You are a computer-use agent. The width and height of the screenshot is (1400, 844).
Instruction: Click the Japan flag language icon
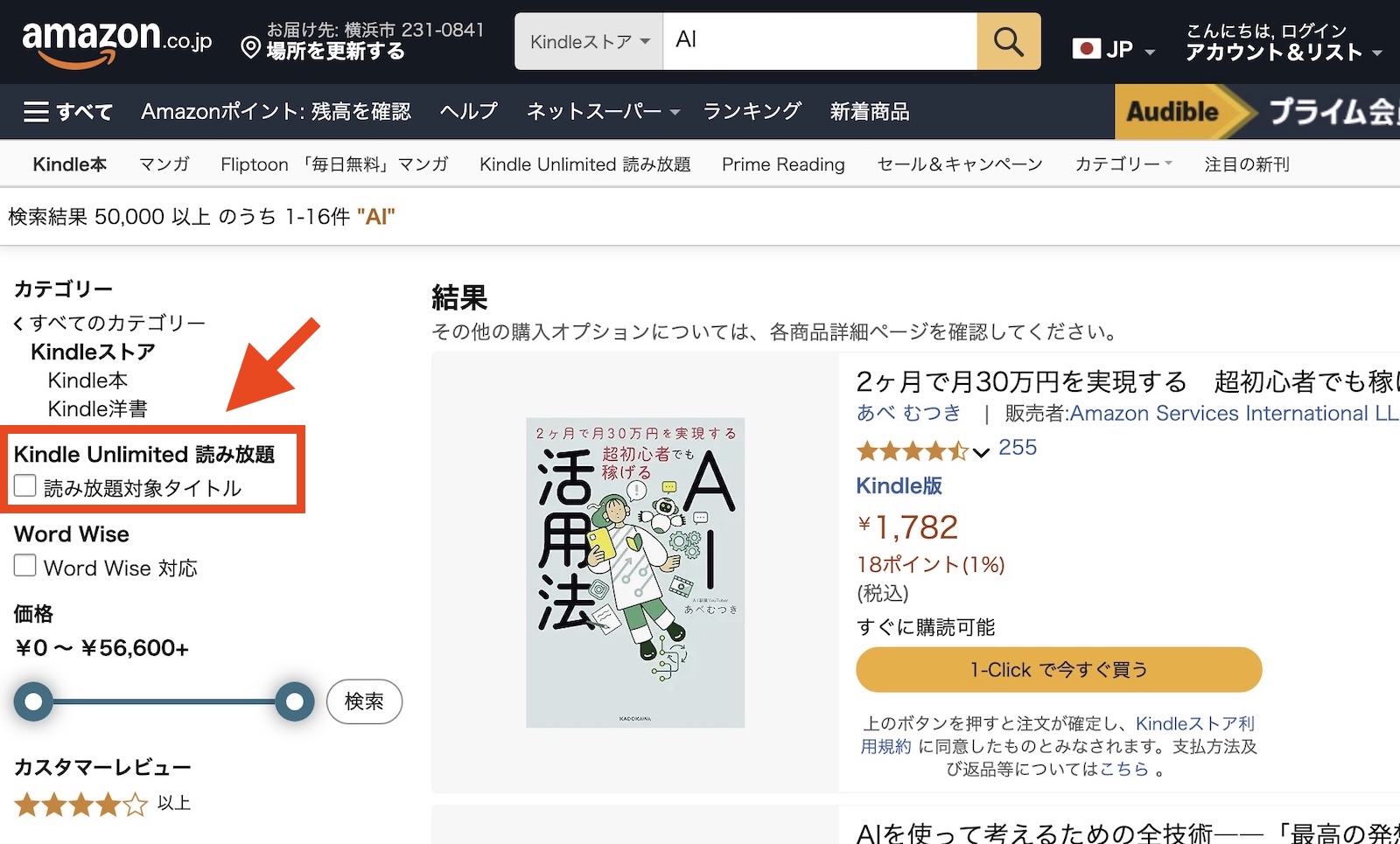tap(1087, 49)
